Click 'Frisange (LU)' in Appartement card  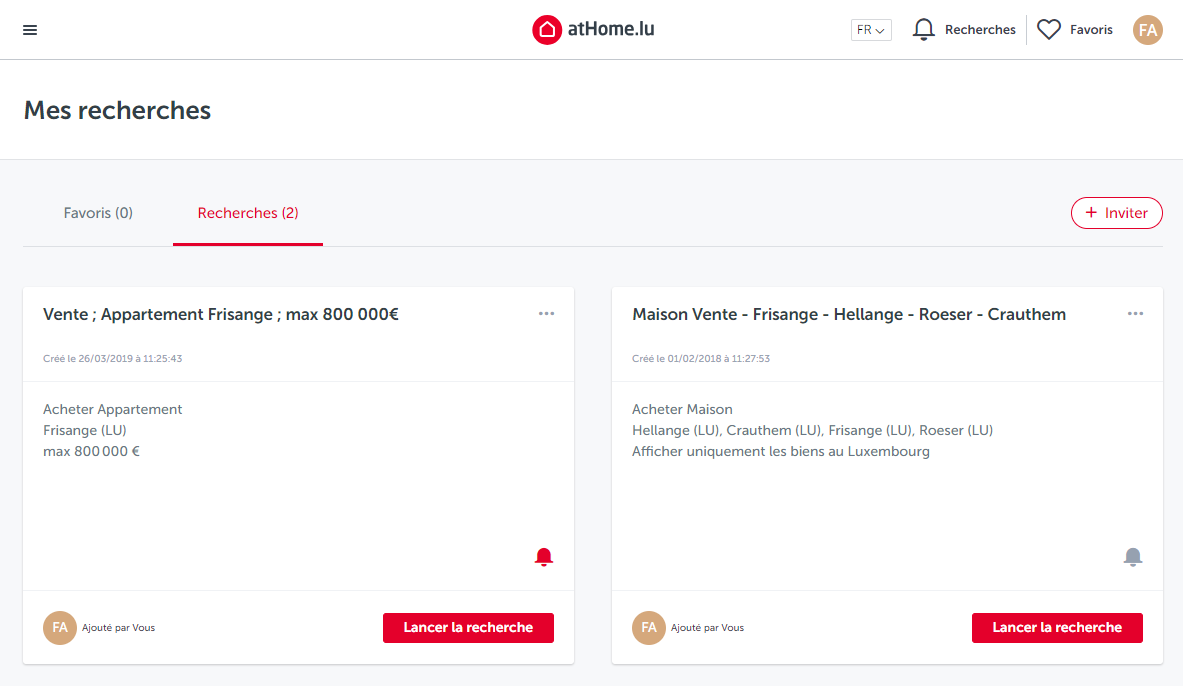84,430
